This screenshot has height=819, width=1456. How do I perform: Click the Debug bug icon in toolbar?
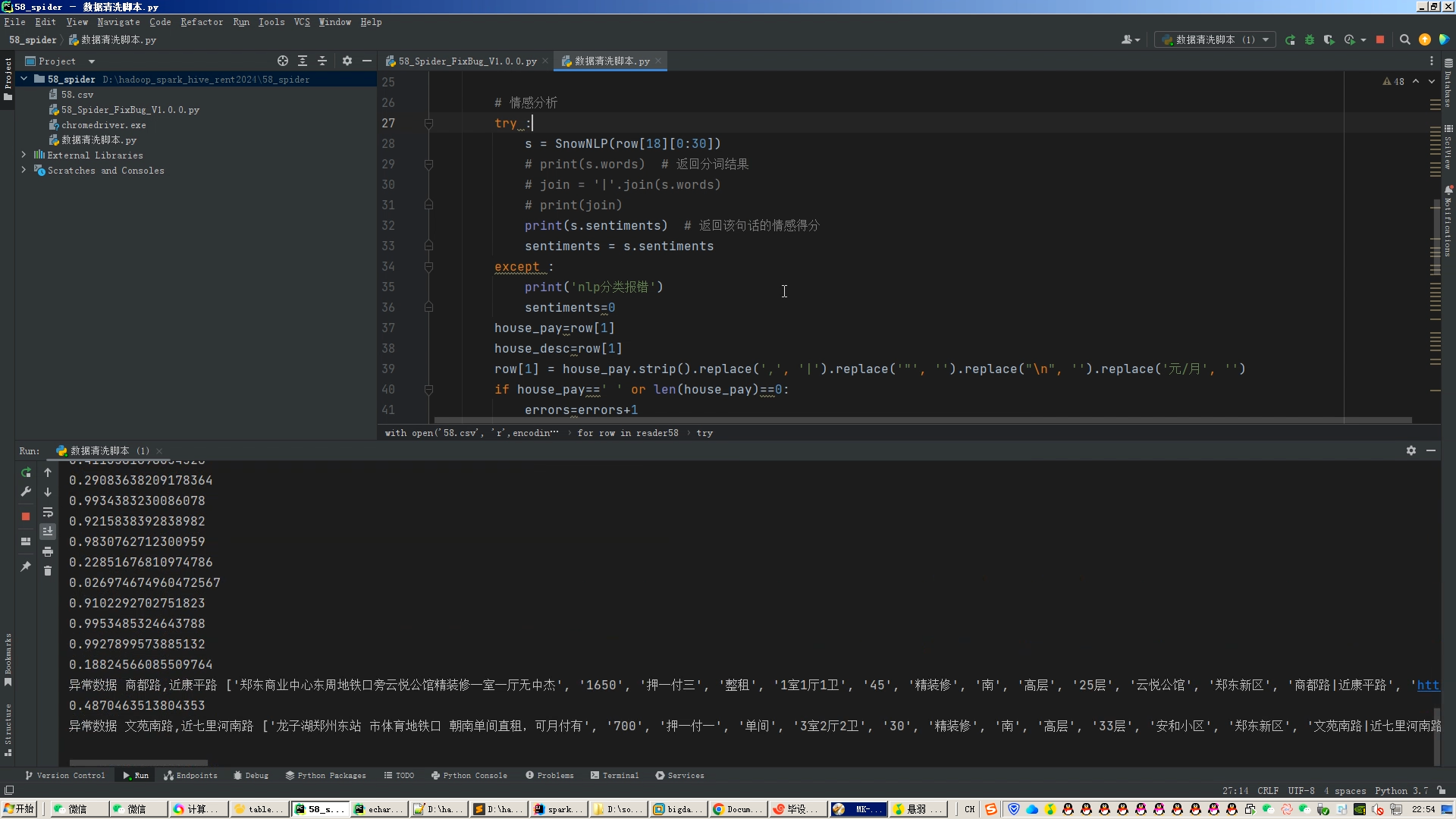pyautogui.click(x=1310, y=40)
